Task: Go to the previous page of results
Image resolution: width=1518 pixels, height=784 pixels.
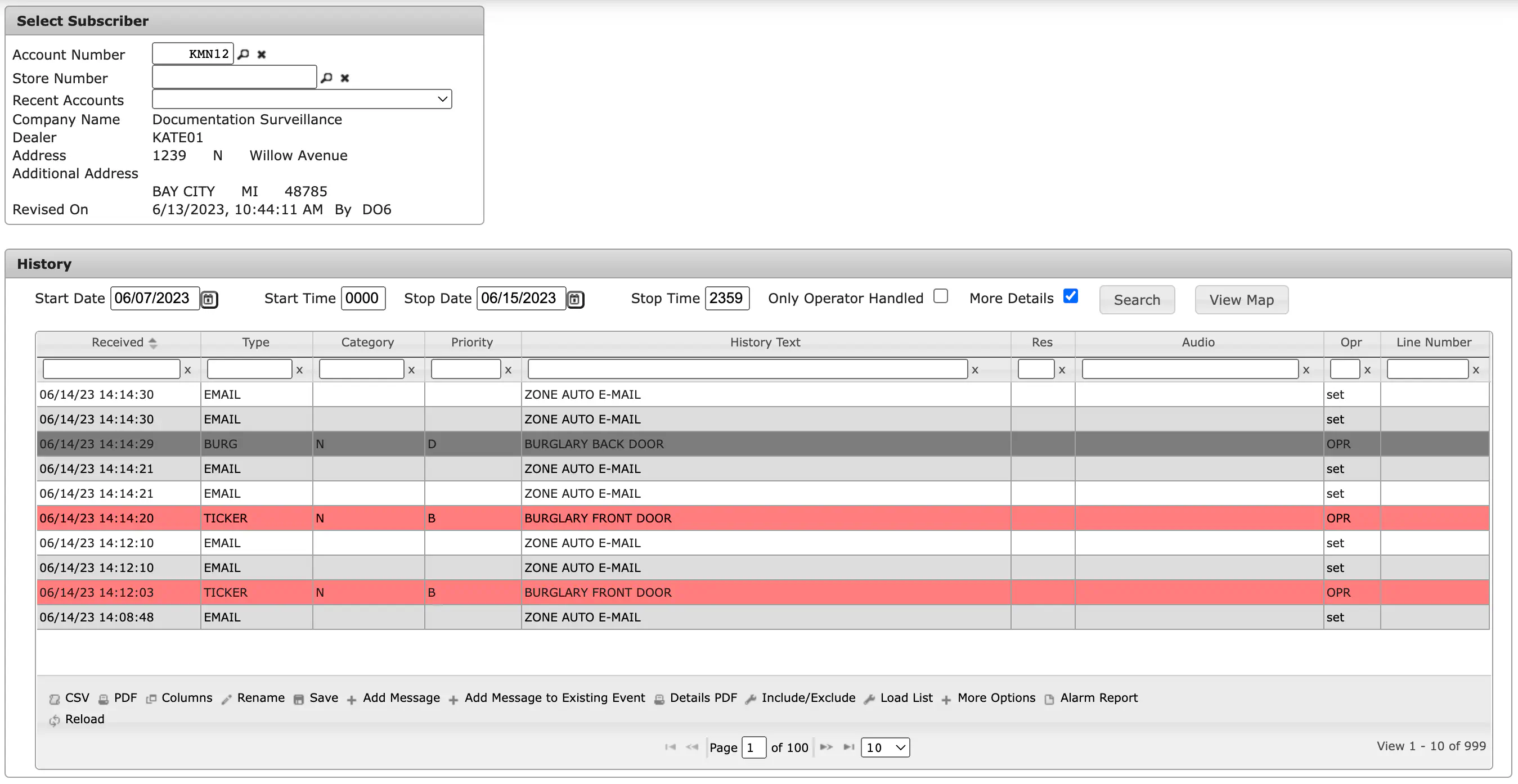Action: pos(692,747)
